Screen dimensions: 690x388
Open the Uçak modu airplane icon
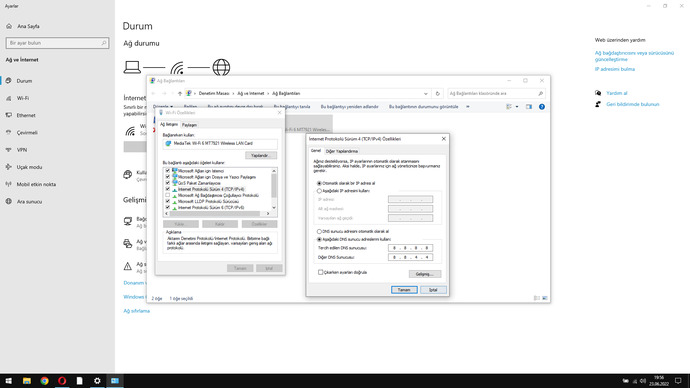click(x=8, y=167)
